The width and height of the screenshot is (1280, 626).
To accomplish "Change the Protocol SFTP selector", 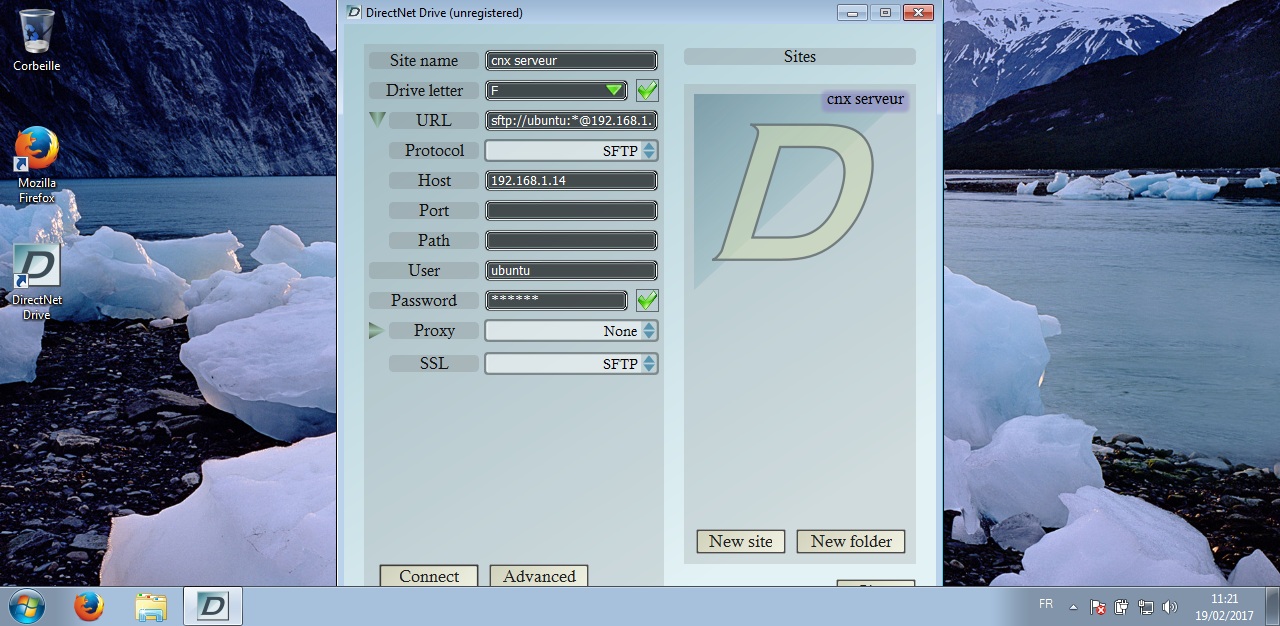I will click(649, 151).
